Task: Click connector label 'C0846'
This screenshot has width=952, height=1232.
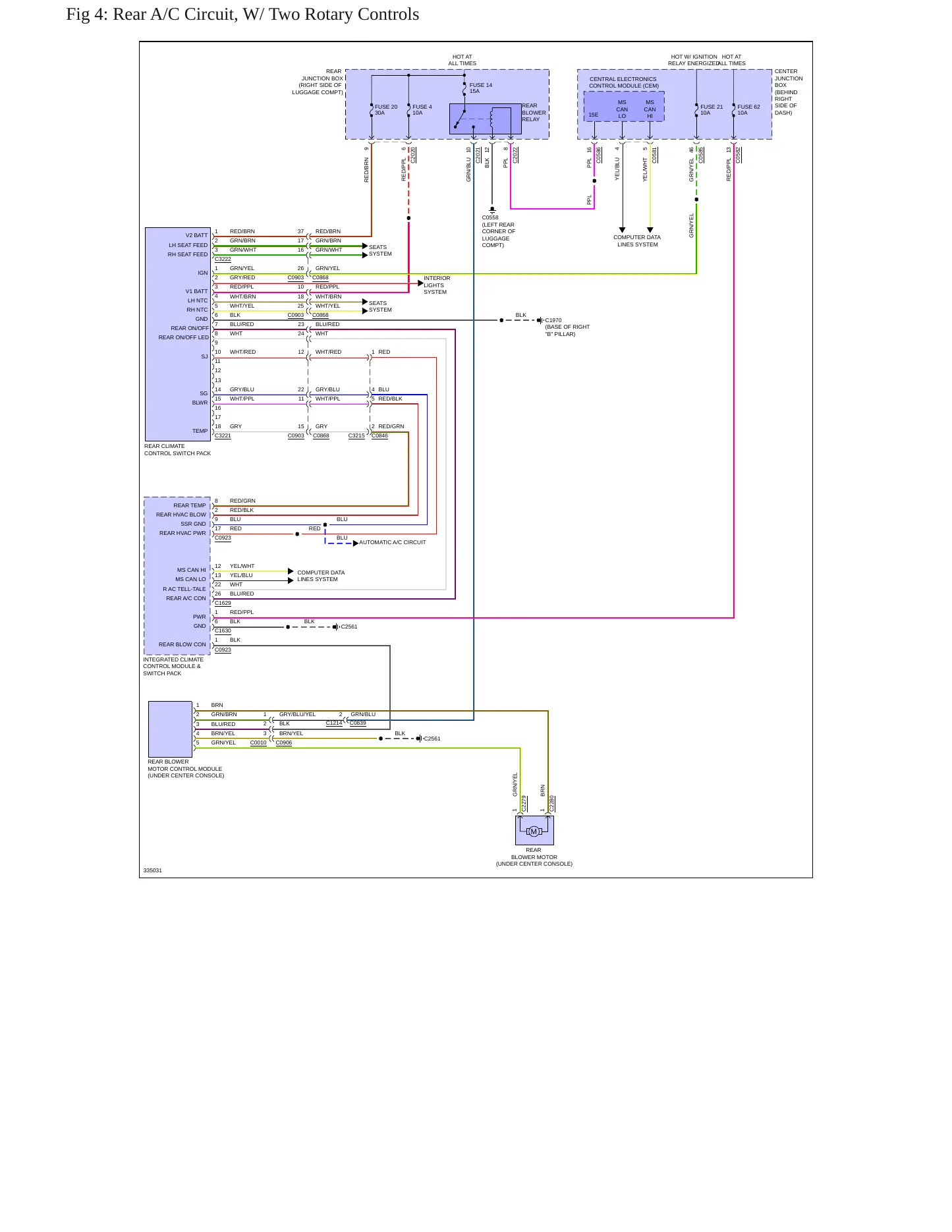Action: pos(380,436)
